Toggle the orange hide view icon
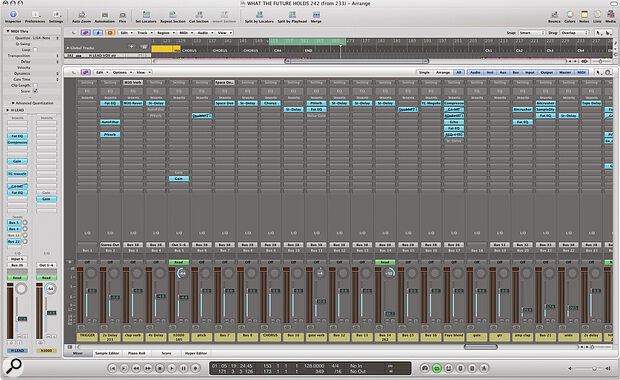This screenshot has height=380, width=620. click(x=110, y=32)
